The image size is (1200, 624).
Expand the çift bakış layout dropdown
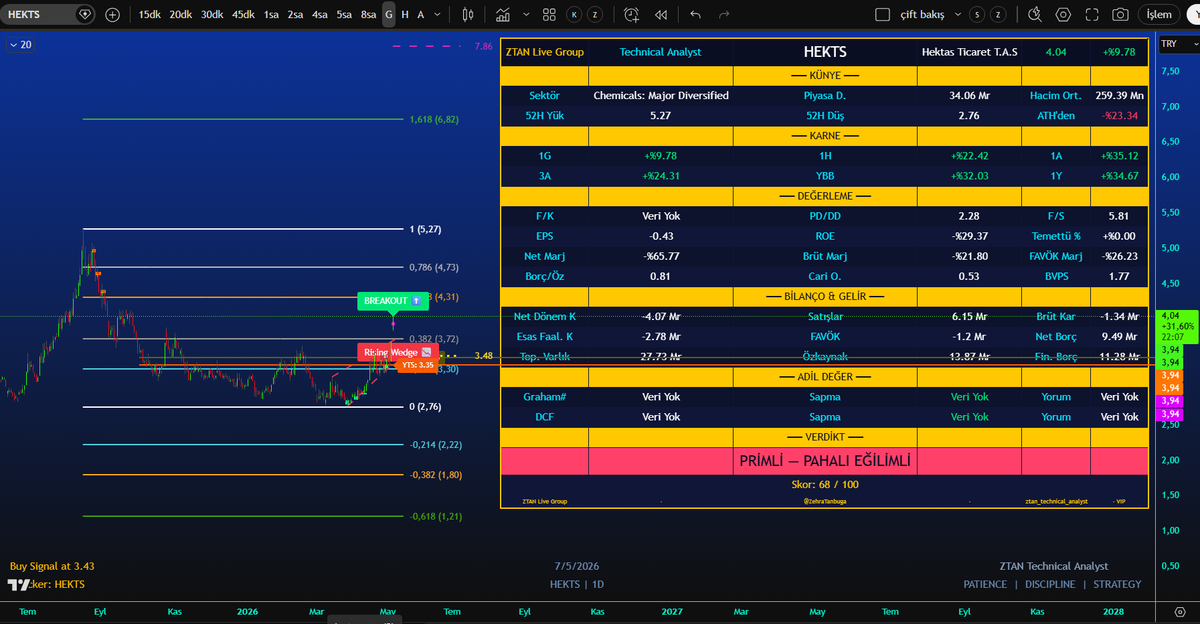958,15
